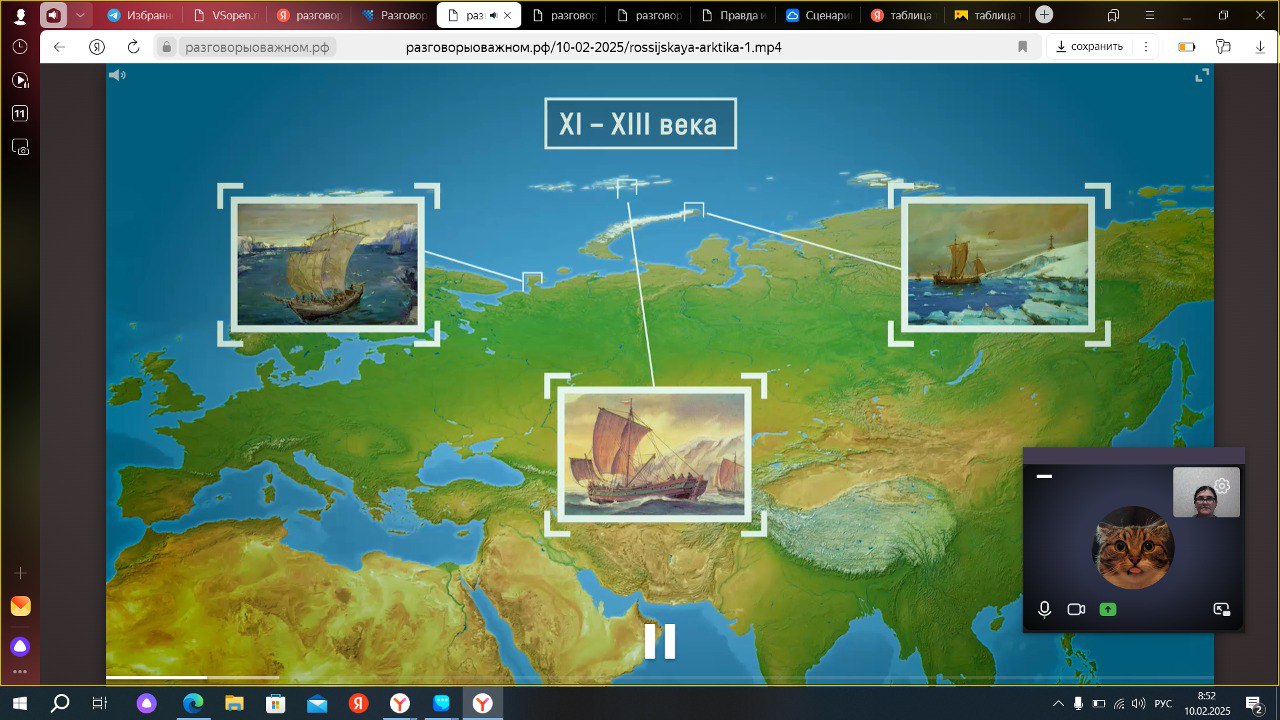
Task: Click the сохранить download button
Action: tap(1090, 47)
